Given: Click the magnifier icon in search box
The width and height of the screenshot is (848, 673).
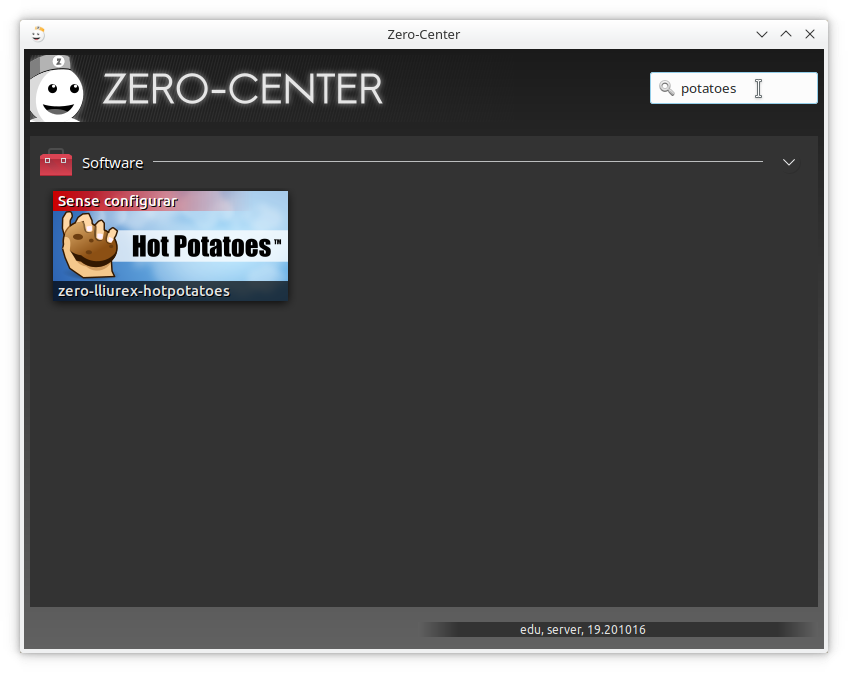Looking at the screenshot, I should point(666,88).
